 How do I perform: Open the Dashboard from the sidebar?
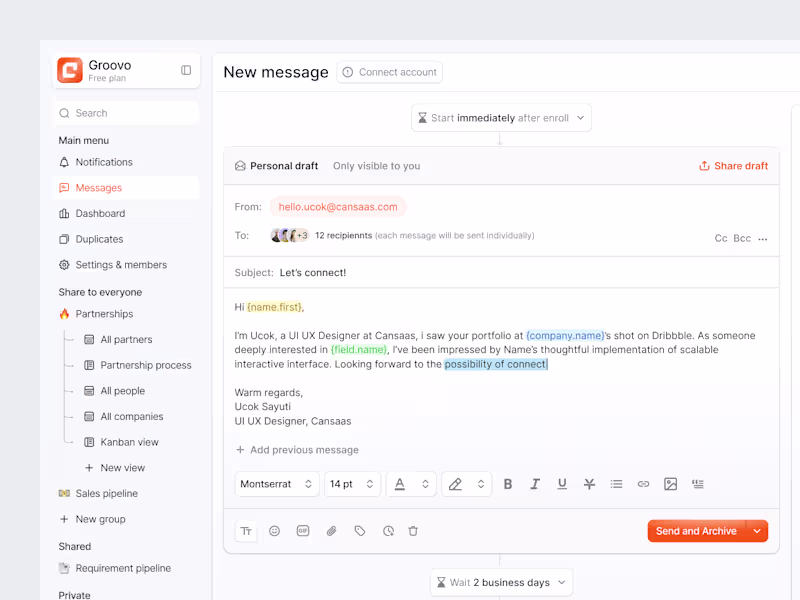tap(101, 213)
